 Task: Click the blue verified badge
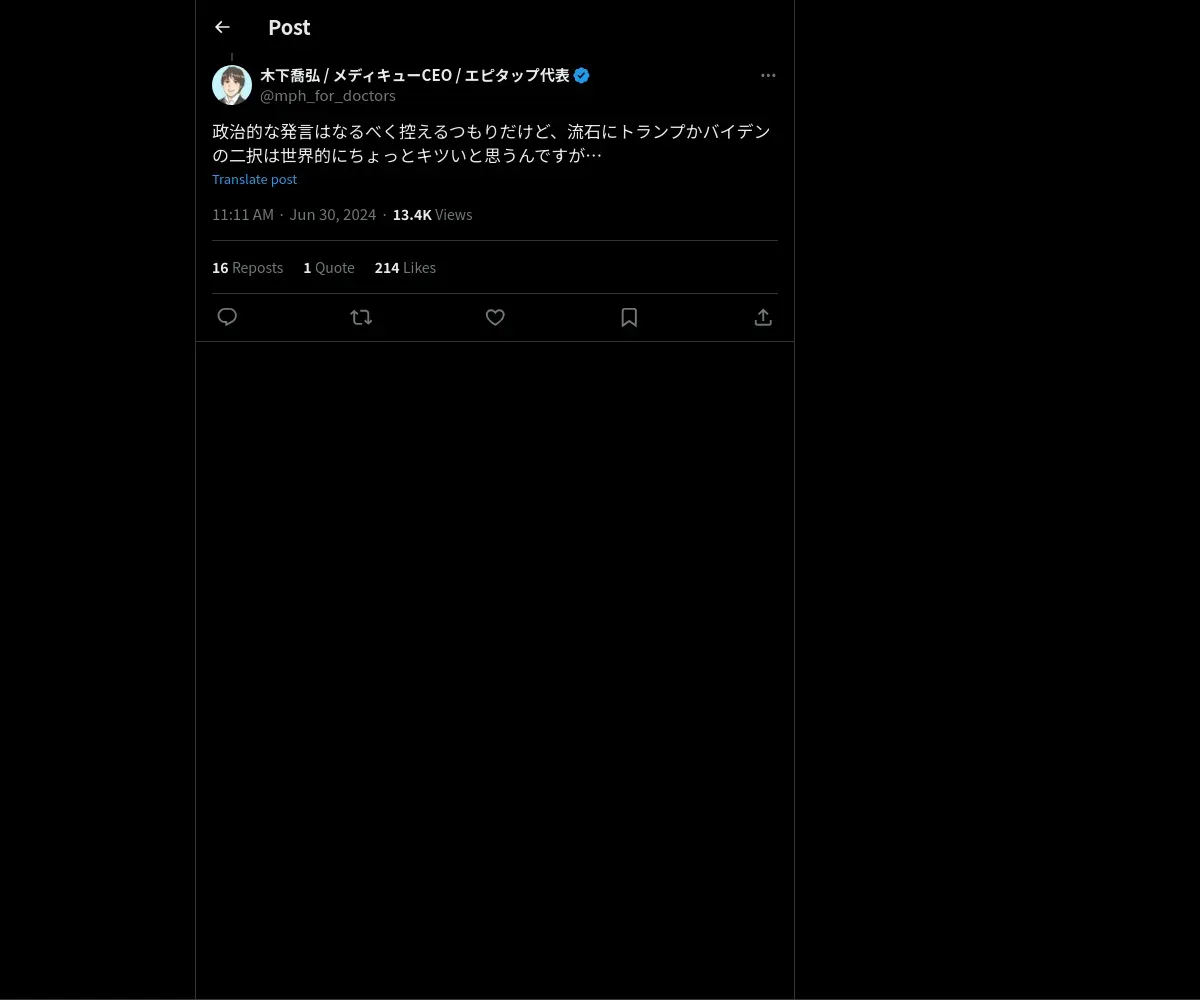point(582,75)
